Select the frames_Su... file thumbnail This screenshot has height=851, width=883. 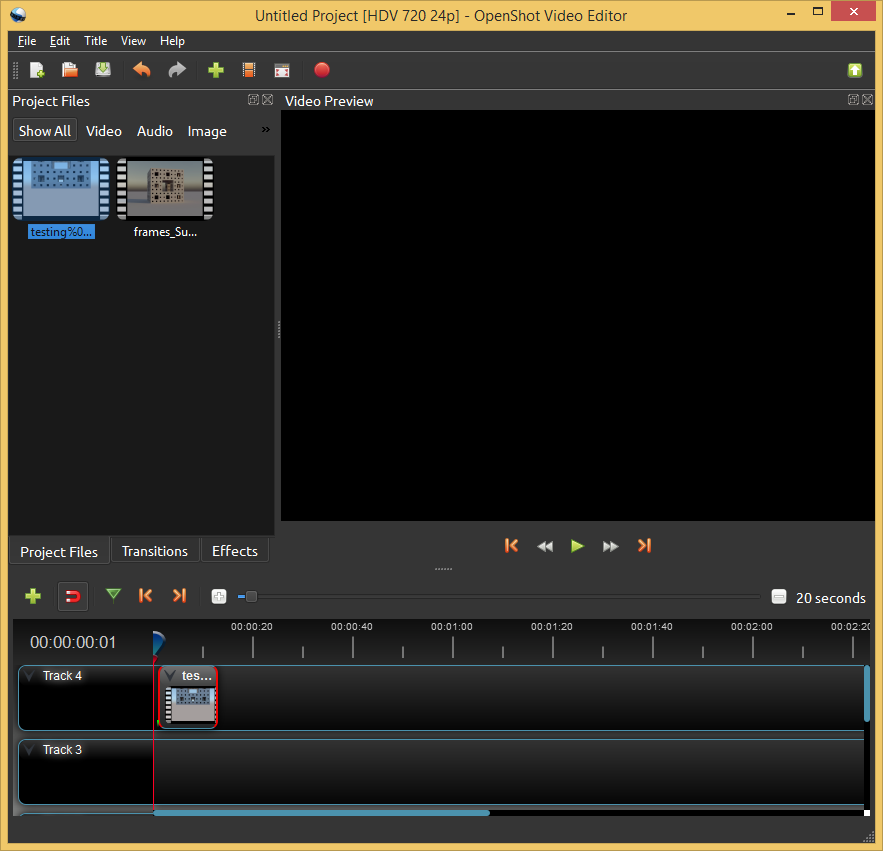[x=165, y=189]
